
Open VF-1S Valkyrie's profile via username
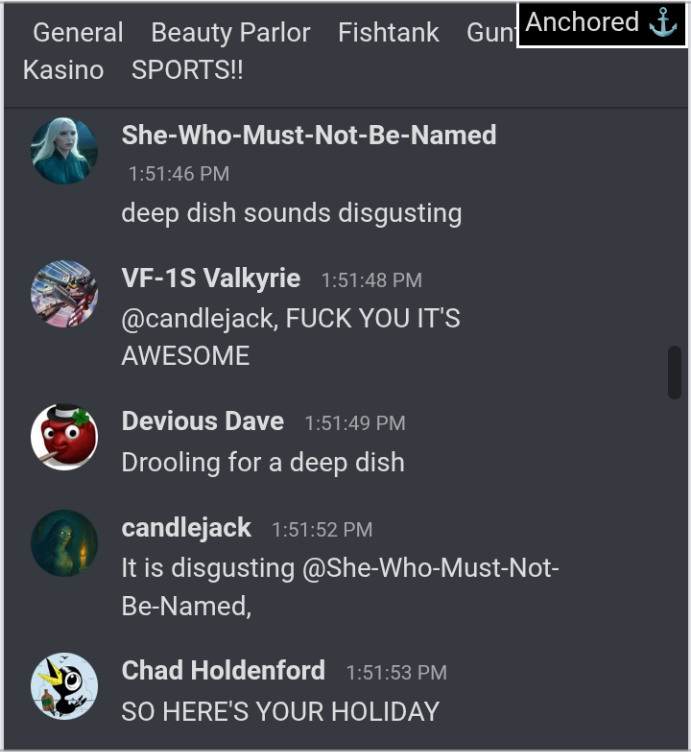[211, 278]
